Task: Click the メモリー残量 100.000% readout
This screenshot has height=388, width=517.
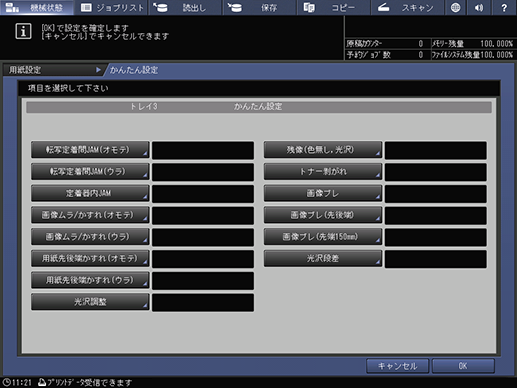Action: (472, 44)
